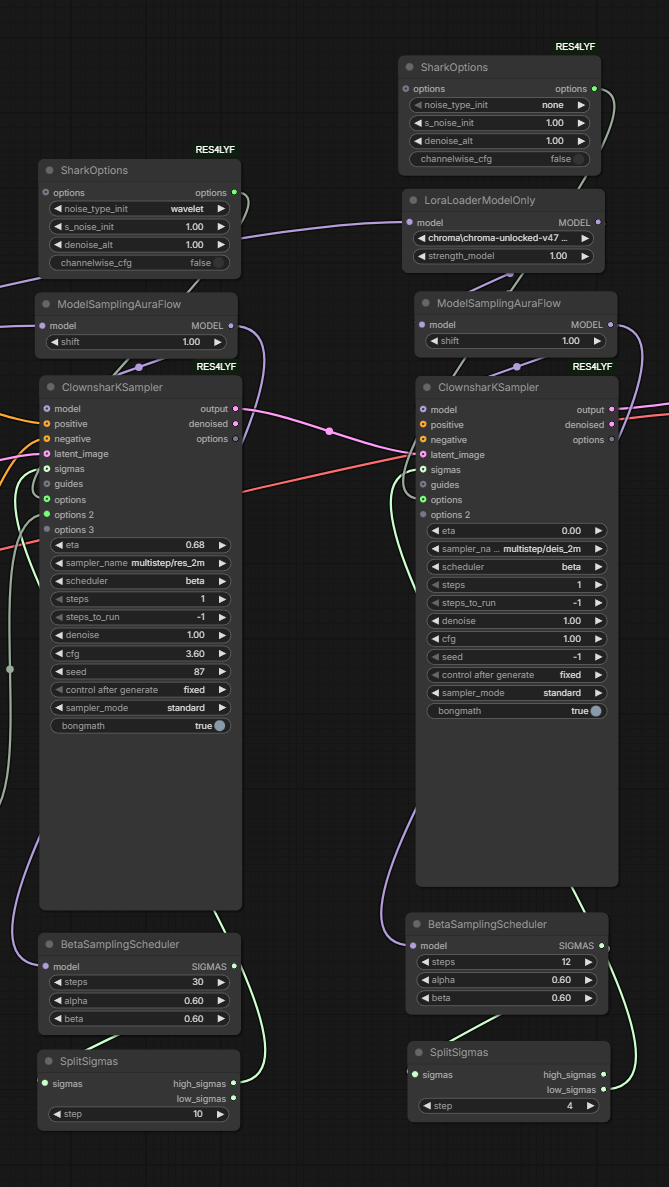Collapse the BetaSamplingScheduler node with 30 steps

point(51,945)
